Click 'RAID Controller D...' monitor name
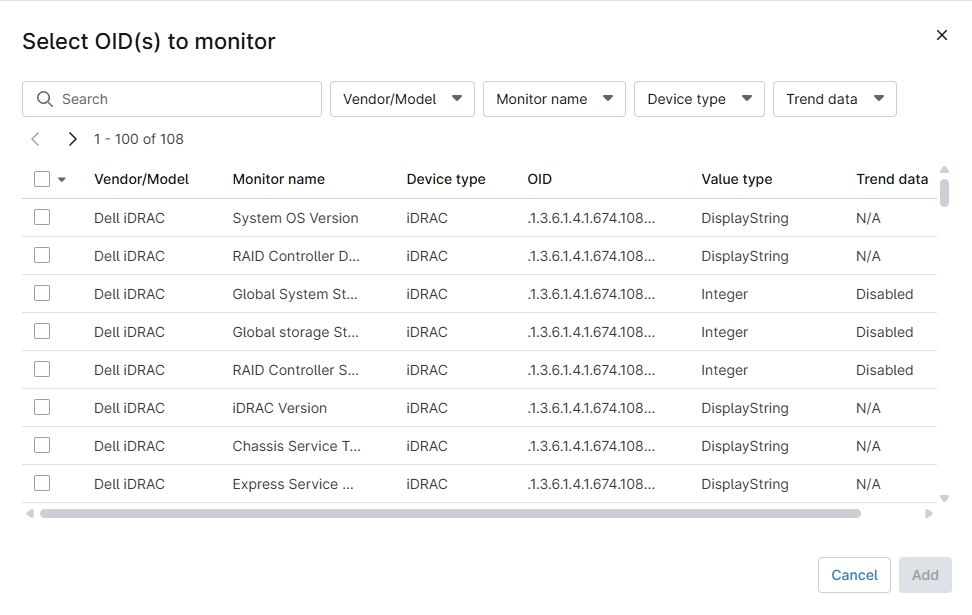This screenshot has height=615, width=972. pos(296,256)
